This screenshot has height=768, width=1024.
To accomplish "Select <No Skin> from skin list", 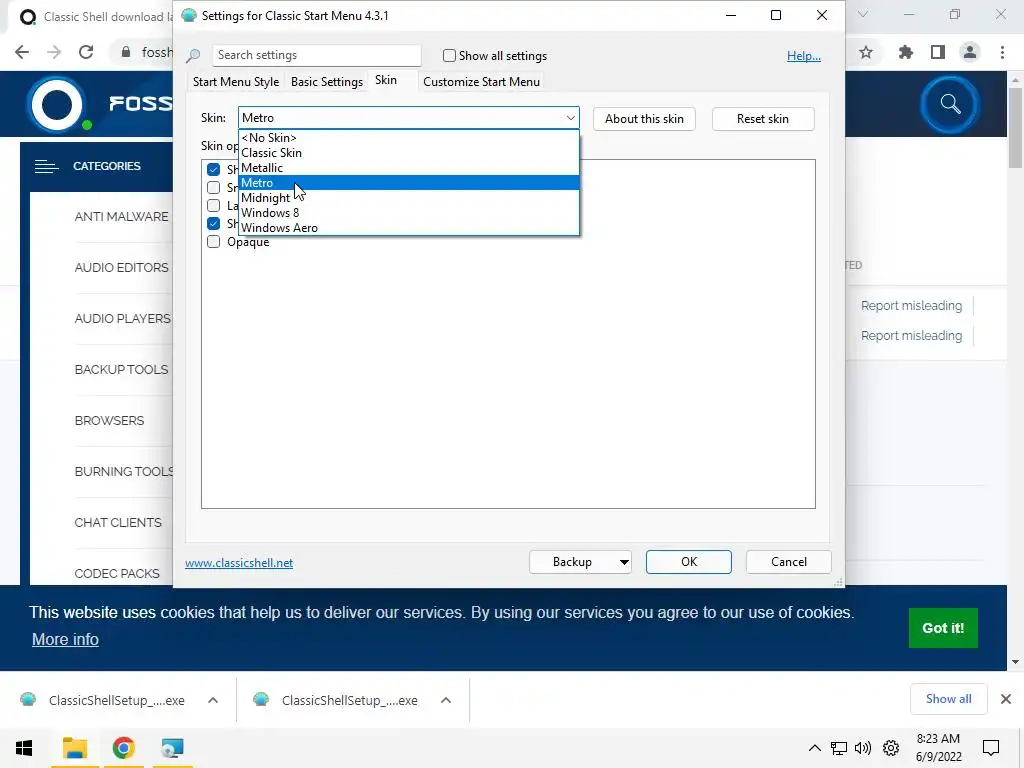I will [409, 138].
